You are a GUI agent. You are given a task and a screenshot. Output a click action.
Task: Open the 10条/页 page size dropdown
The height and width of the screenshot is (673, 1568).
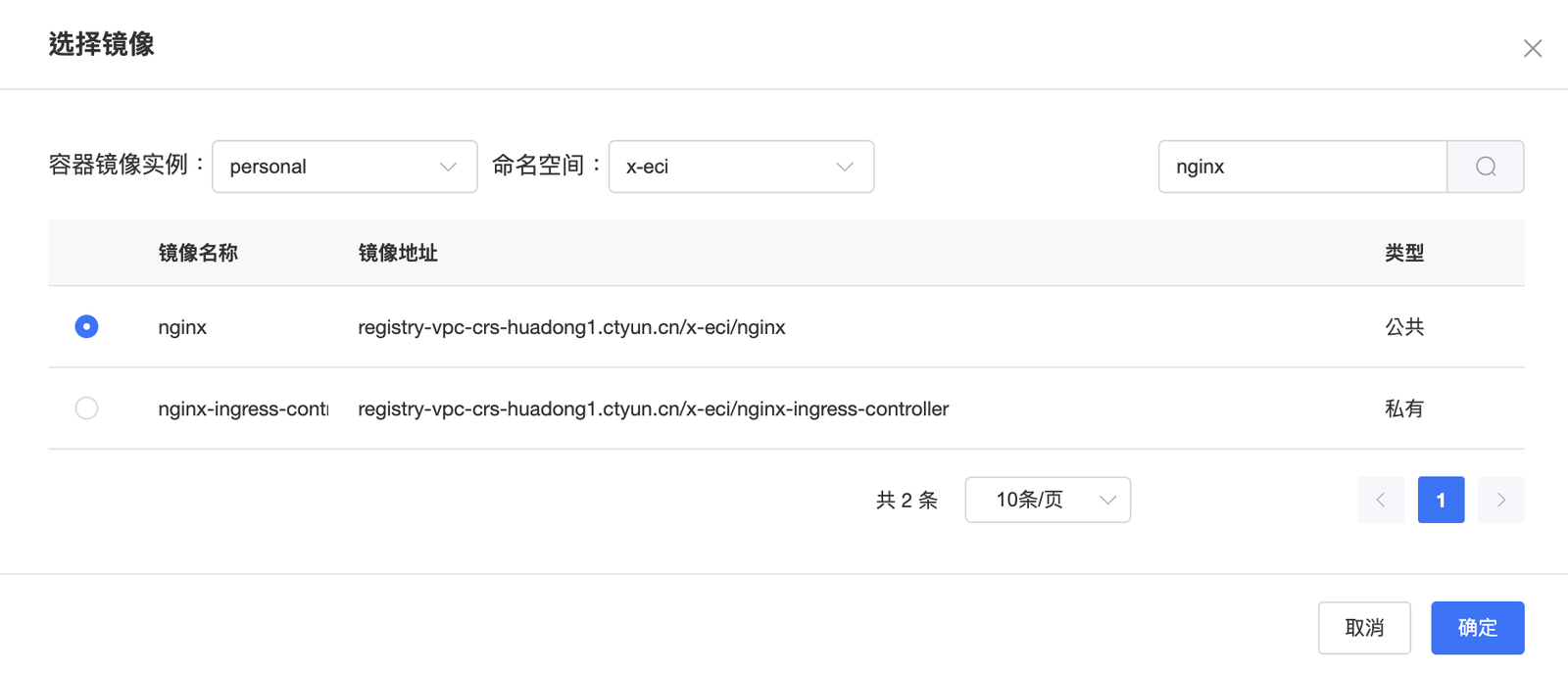(1047, 500)
